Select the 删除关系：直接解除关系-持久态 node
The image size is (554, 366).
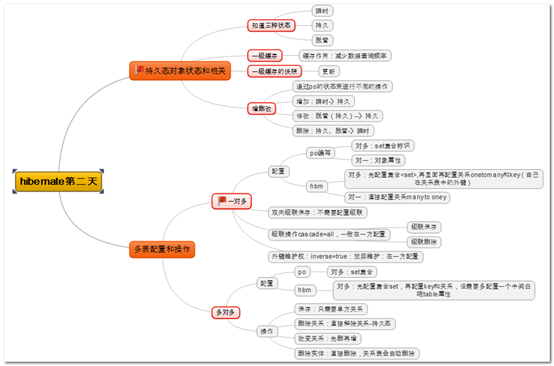pos(344,324)
